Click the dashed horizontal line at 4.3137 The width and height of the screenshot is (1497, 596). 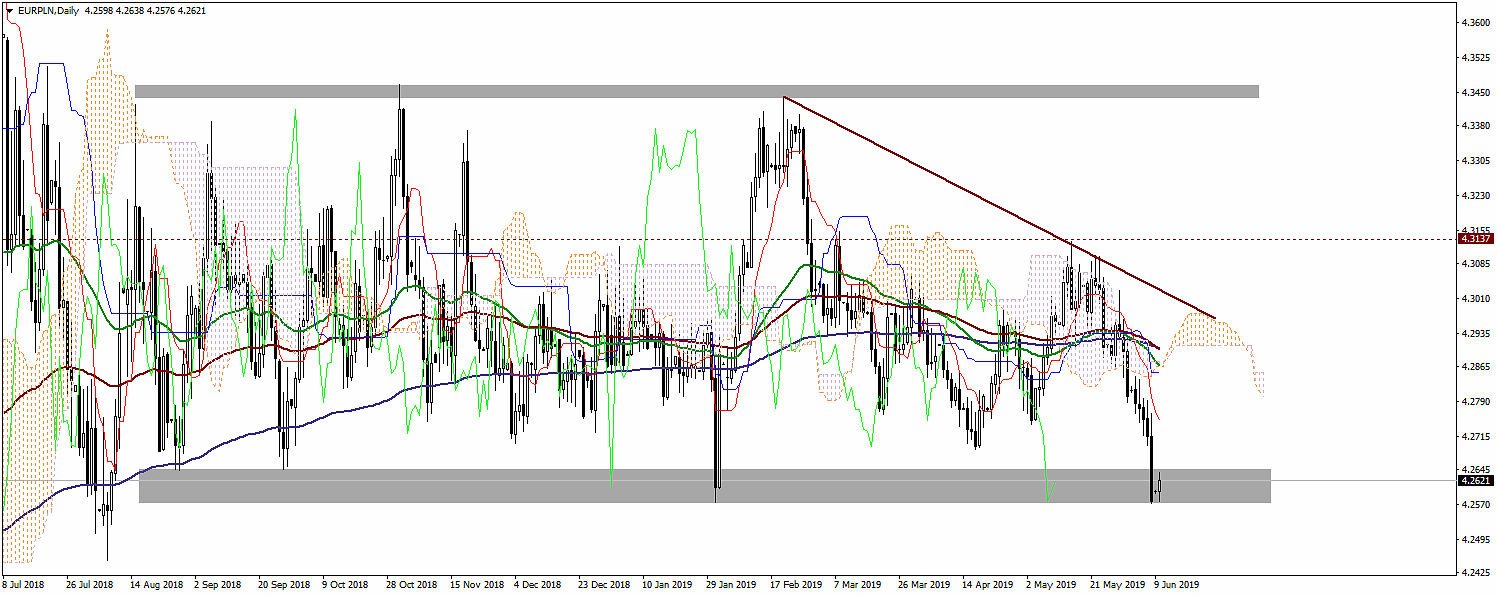coord(728,239)
